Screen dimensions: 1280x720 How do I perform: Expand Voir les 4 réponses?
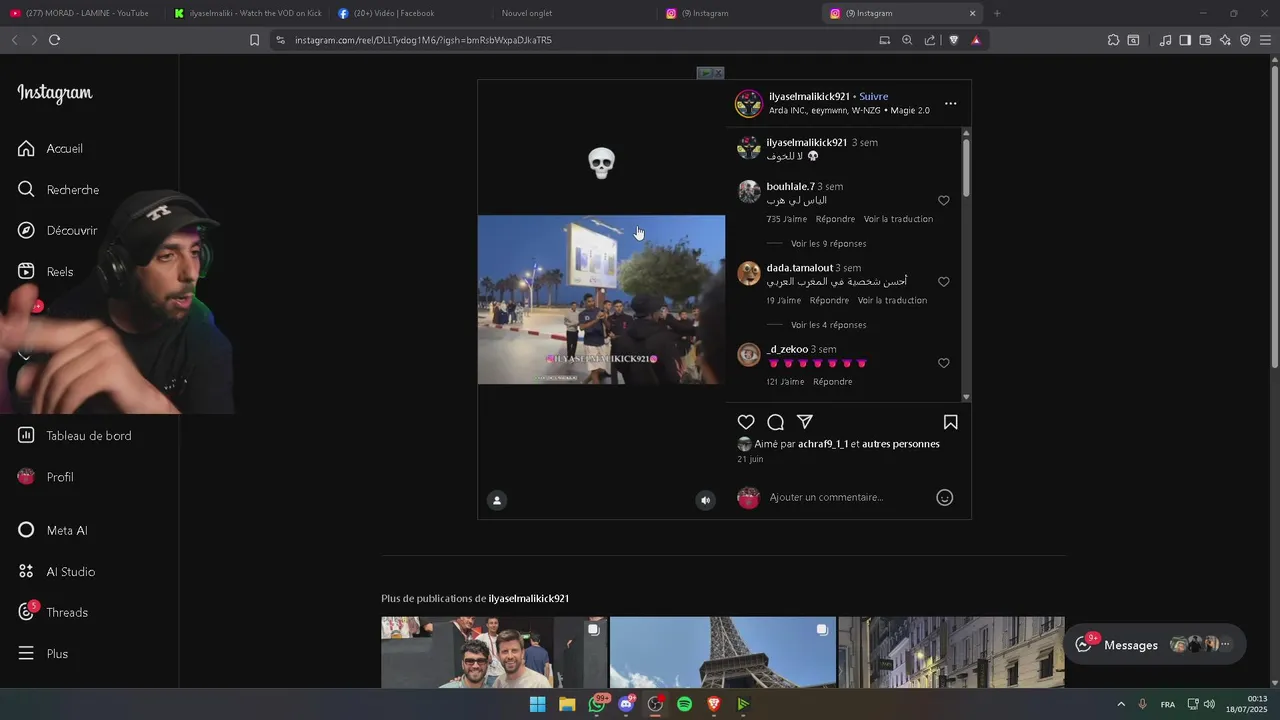pyautogui.click(x=828, y=325)
